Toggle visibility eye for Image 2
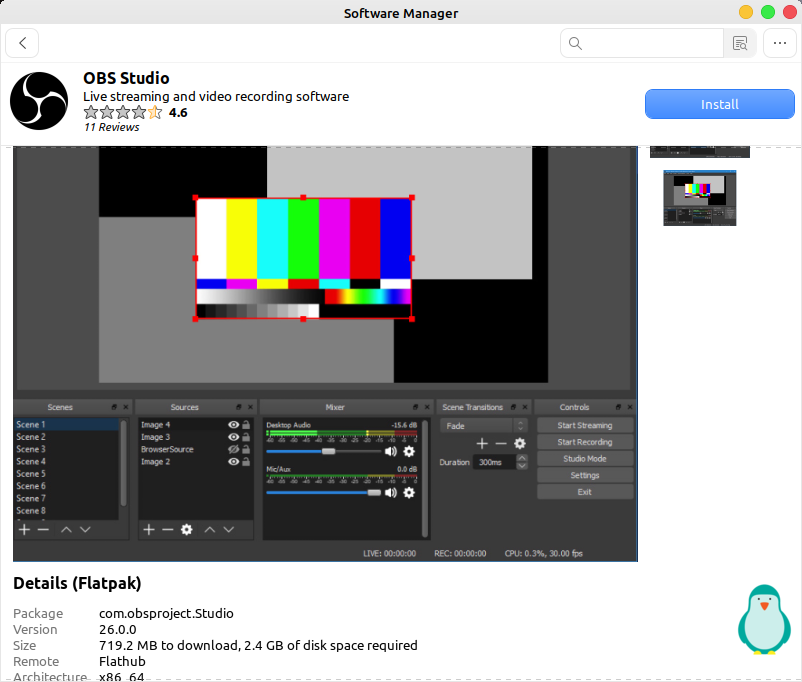Image resolution: width=802 pixels, height=682 pixels. tap(233, 461)
